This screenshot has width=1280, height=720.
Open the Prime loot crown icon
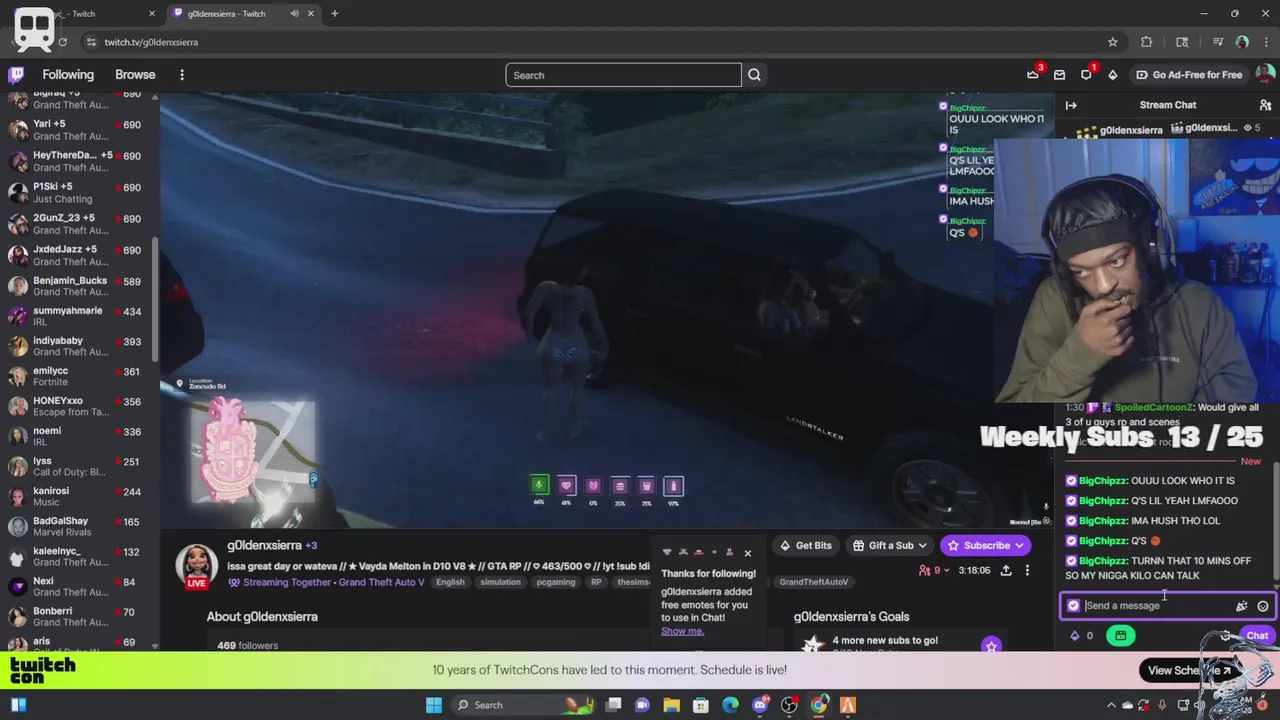point(1033,75)
